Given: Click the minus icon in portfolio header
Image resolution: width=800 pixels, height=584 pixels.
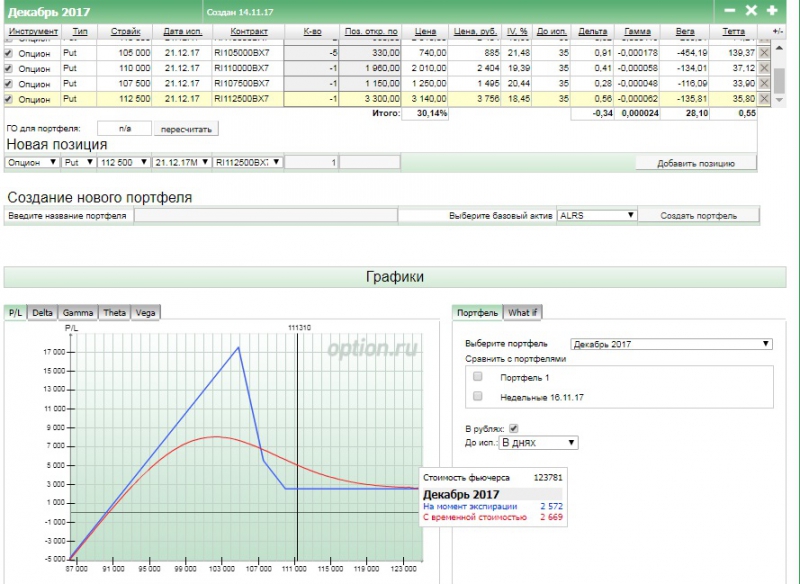Looking at the screenshot, I should pyautogui.click(x=729, y=11).
